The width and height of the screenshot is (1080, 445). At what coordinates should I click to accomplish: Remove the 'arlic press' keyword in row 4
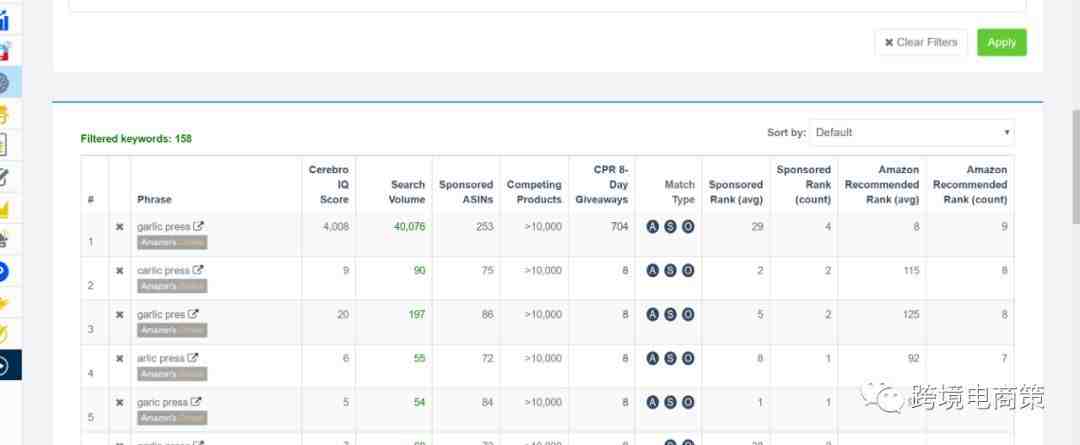pos(120,358)
